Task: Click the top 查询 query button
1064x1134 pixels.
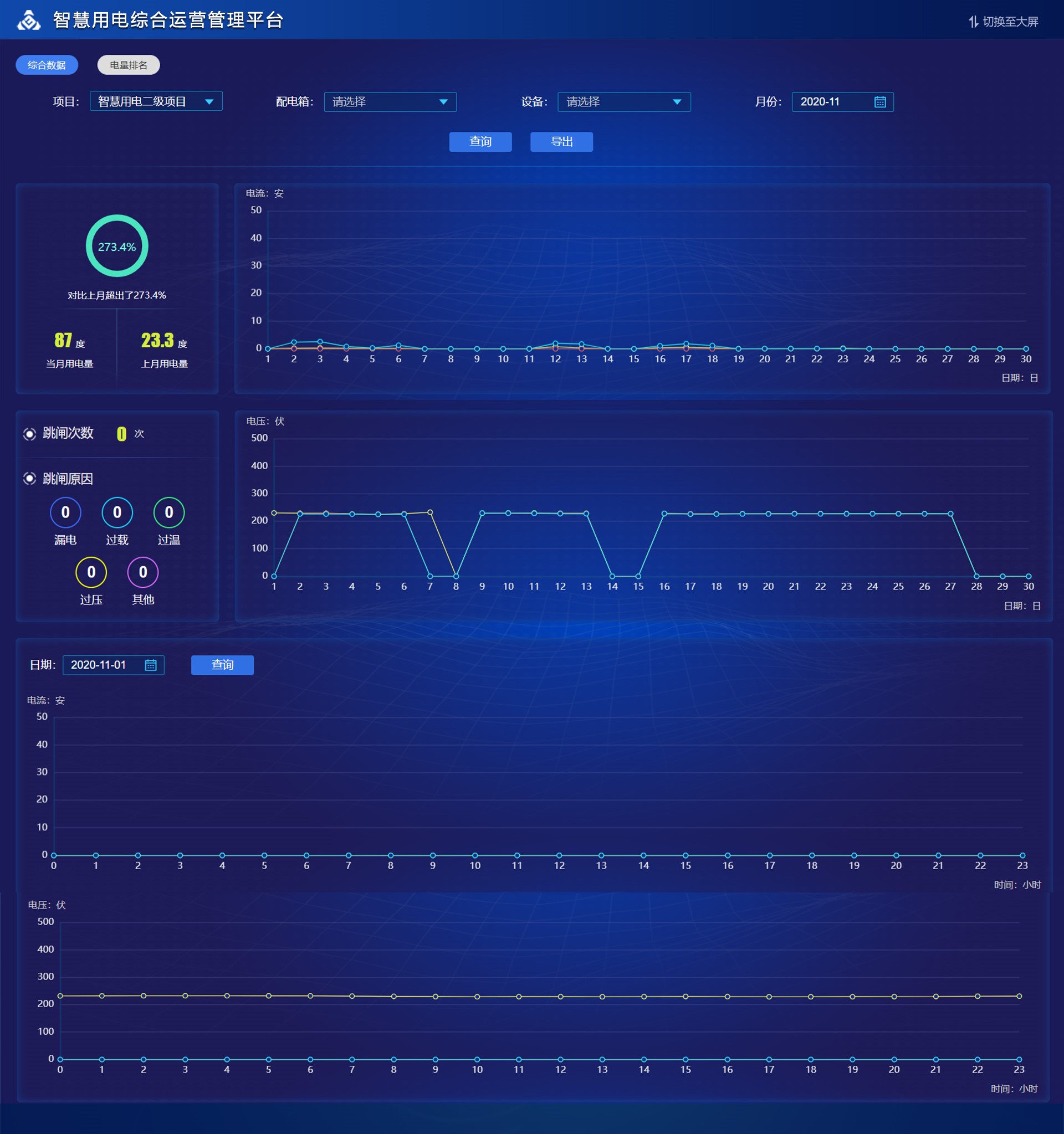Action: (x=480, y=141)
